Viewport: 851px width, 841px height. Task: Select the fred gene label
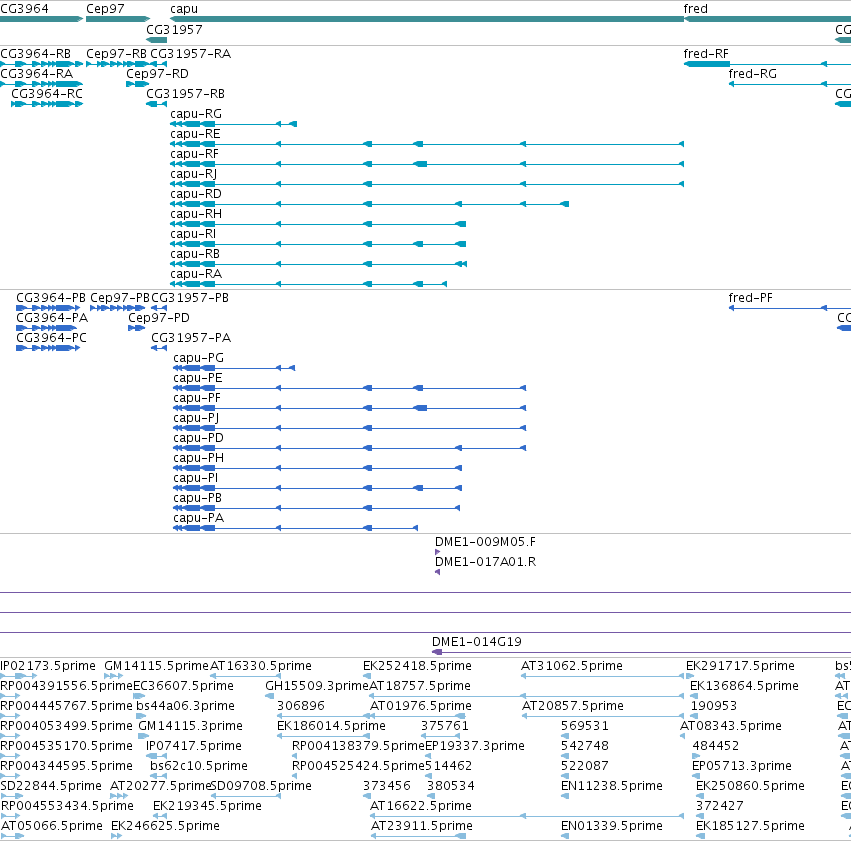(x=695, y=9)
